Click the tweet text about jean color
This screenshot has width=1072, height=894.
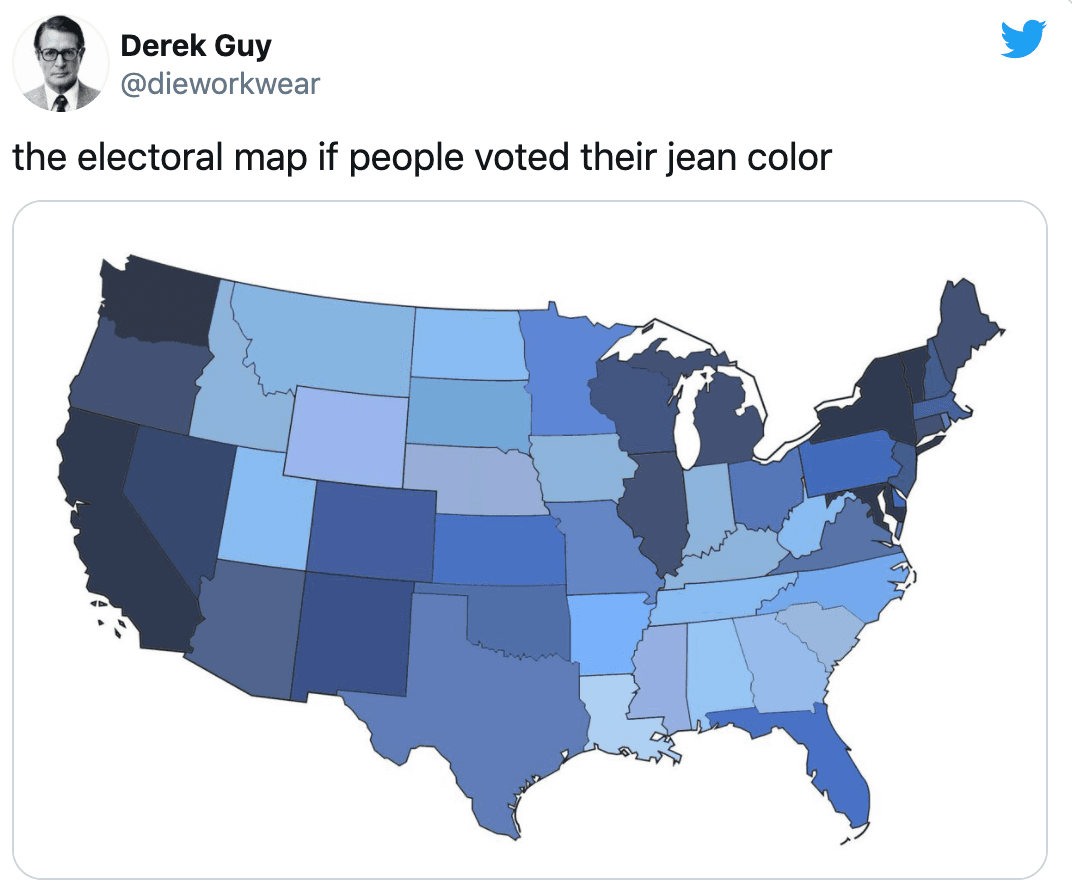pos(422,157)
